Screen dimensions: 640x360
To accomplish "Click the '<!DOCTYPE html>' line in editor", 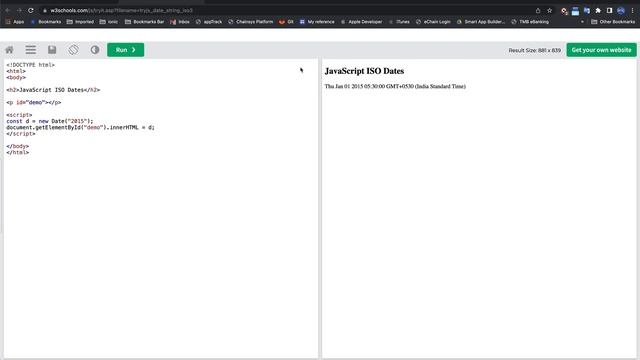I will pyautogui.click(x=31, y=65).
